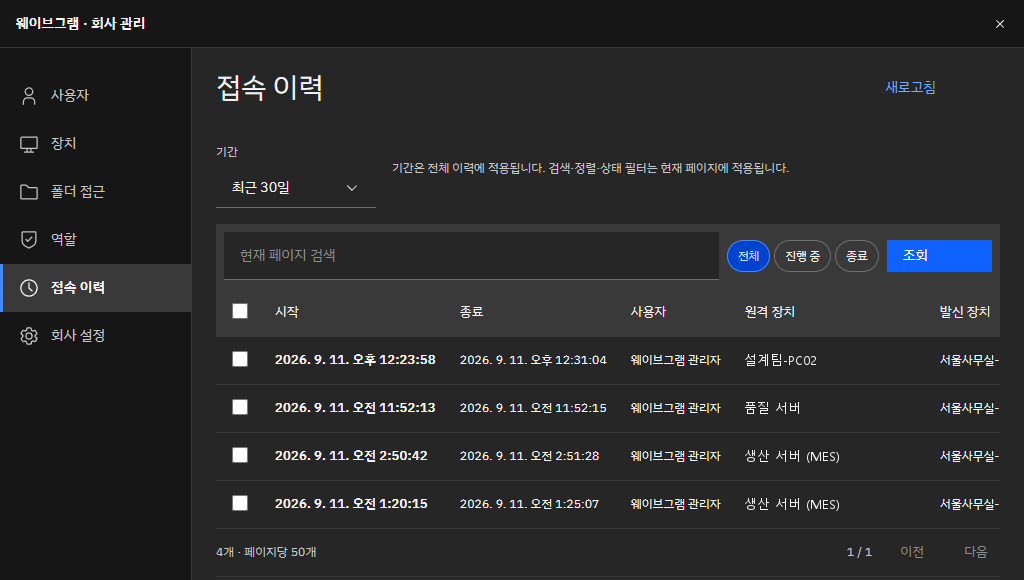Screen dimensions: 1024x580
Task: Click 웨이브그램 관리자 in the 설계팀-PC02 row
Action: coord(675,360)
